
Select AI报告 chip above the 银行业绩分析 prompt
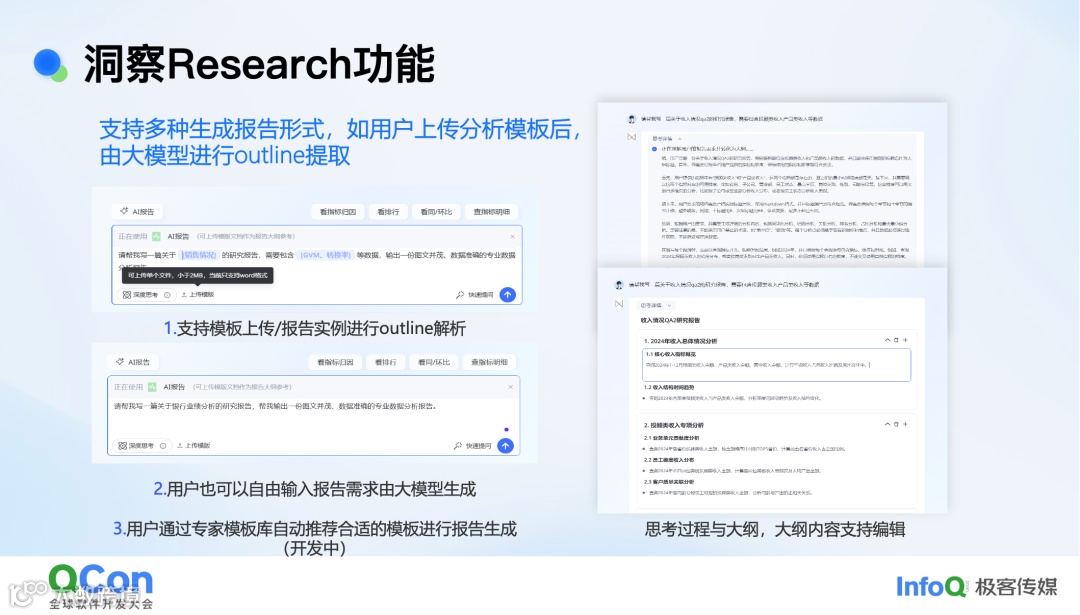(134, 362)
